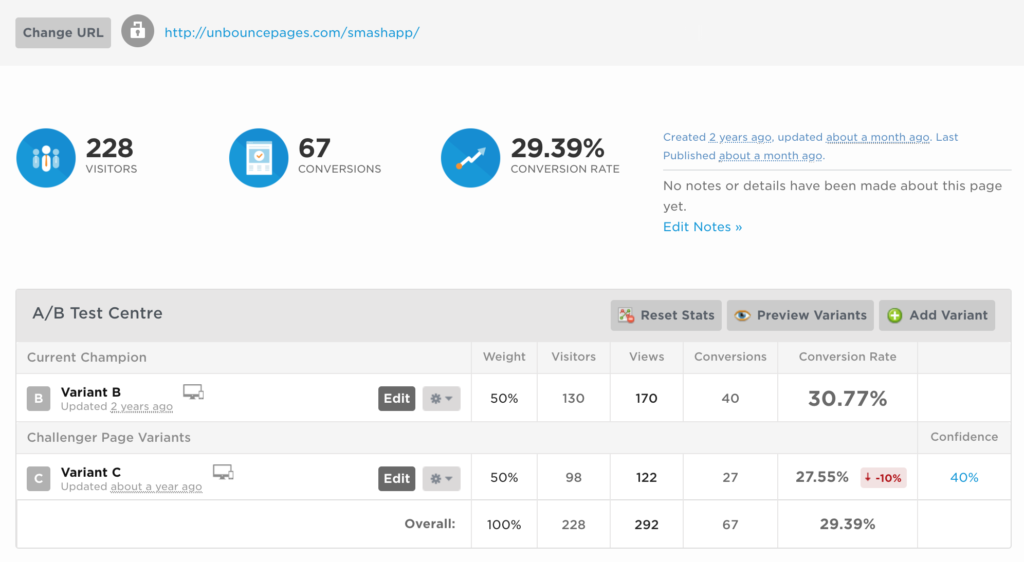
Task: Click the Change URL button
Action: click(x=63, y=33)
